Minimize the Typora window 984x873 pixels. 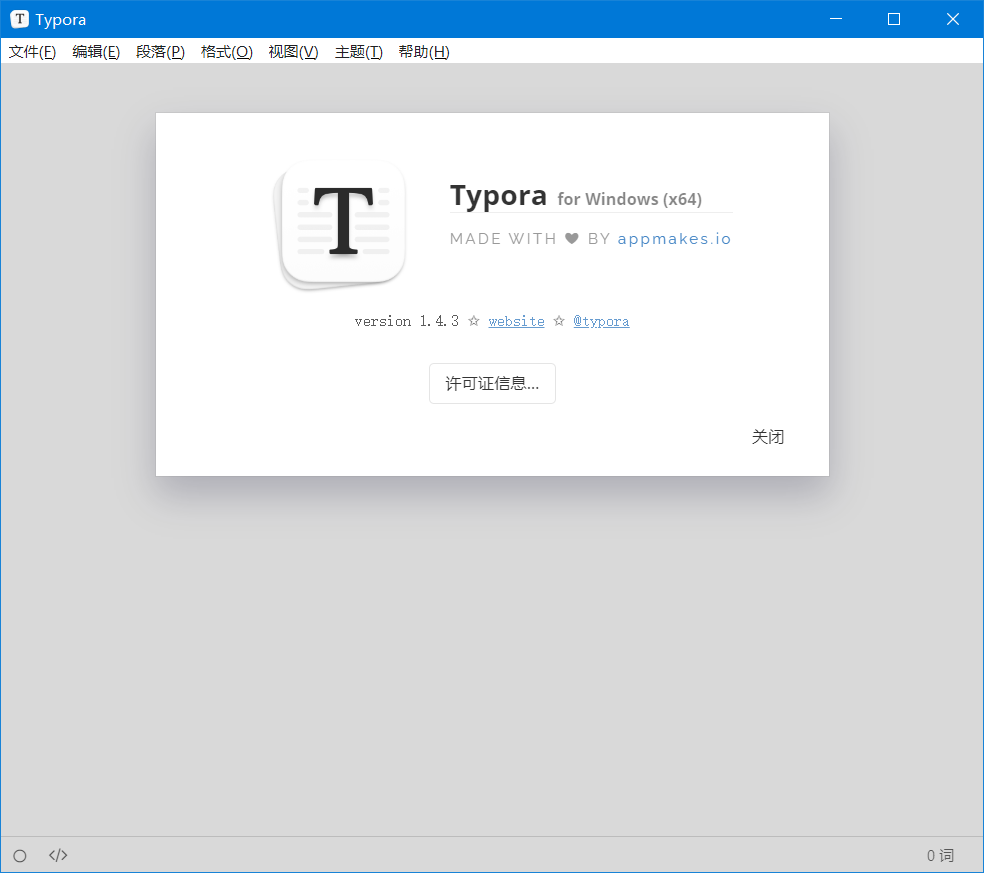point(836,19)
